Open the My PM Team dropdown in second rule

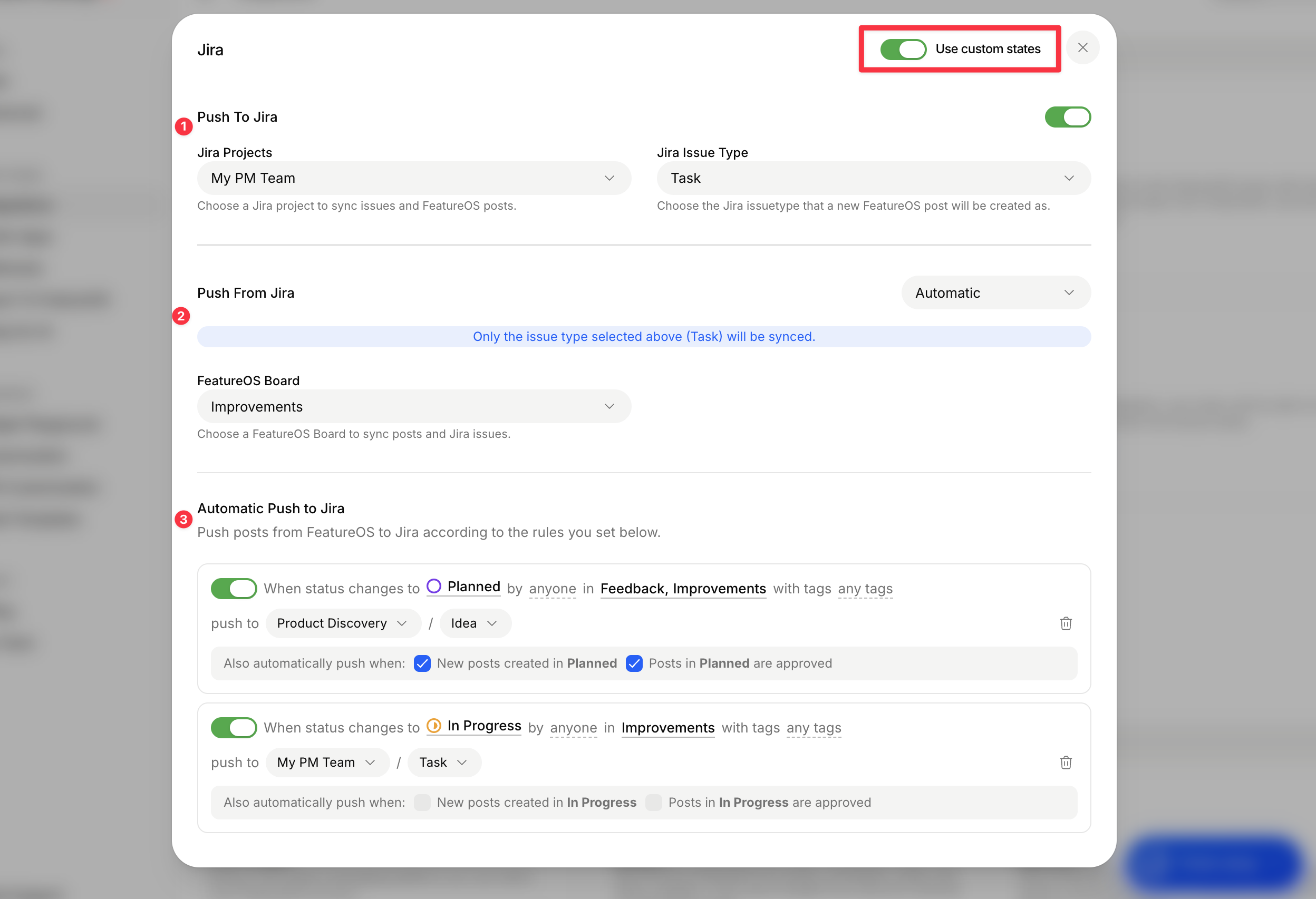tap(327, 763)
